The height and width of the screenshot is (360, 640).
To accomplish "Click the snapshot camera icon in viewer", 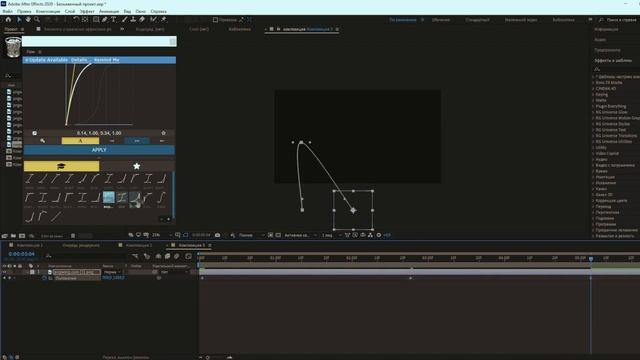I will 218,235.
